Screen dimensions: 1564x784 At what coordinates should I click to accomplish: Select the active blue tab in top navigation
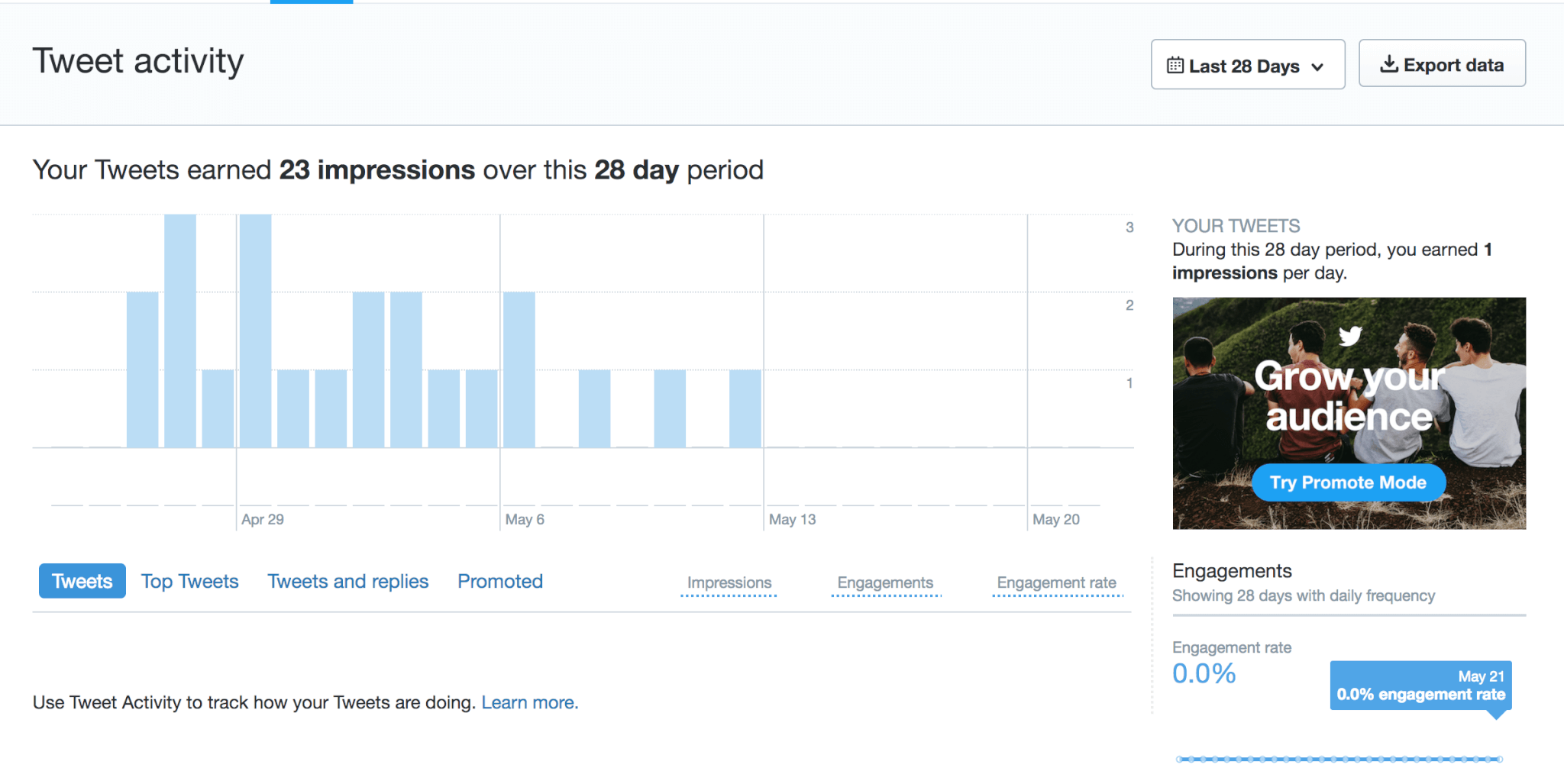point(310,2)
